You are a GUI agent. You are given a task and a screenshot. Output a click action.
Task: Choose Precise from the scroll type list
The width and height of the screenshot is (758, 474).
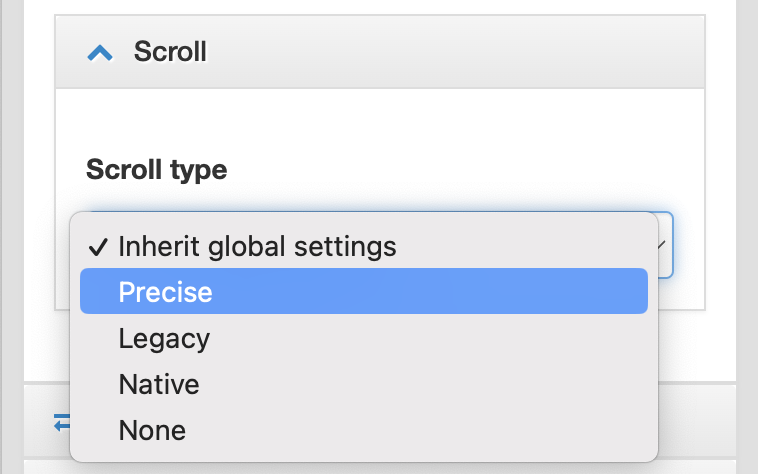point(165,292)
